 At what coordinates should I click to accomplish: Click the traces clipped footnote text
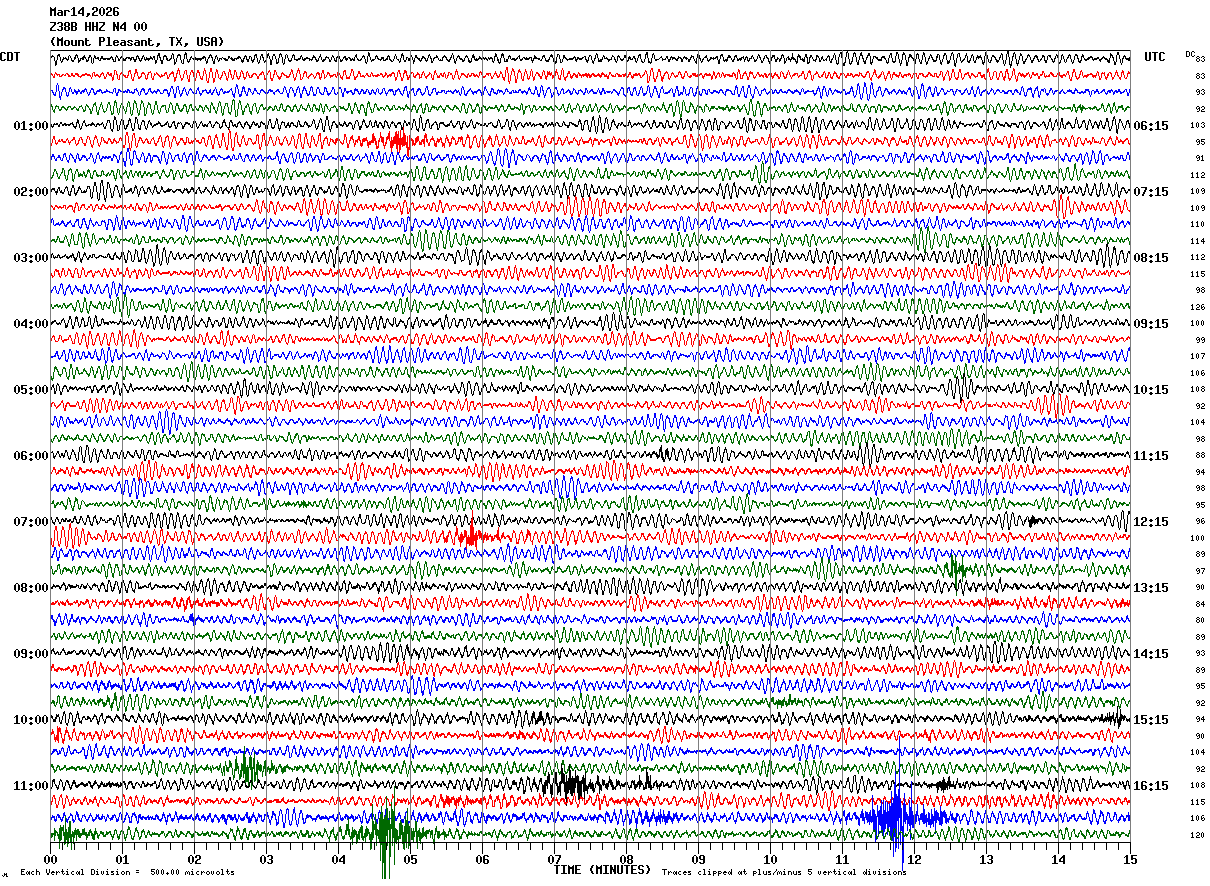(784, 872)
